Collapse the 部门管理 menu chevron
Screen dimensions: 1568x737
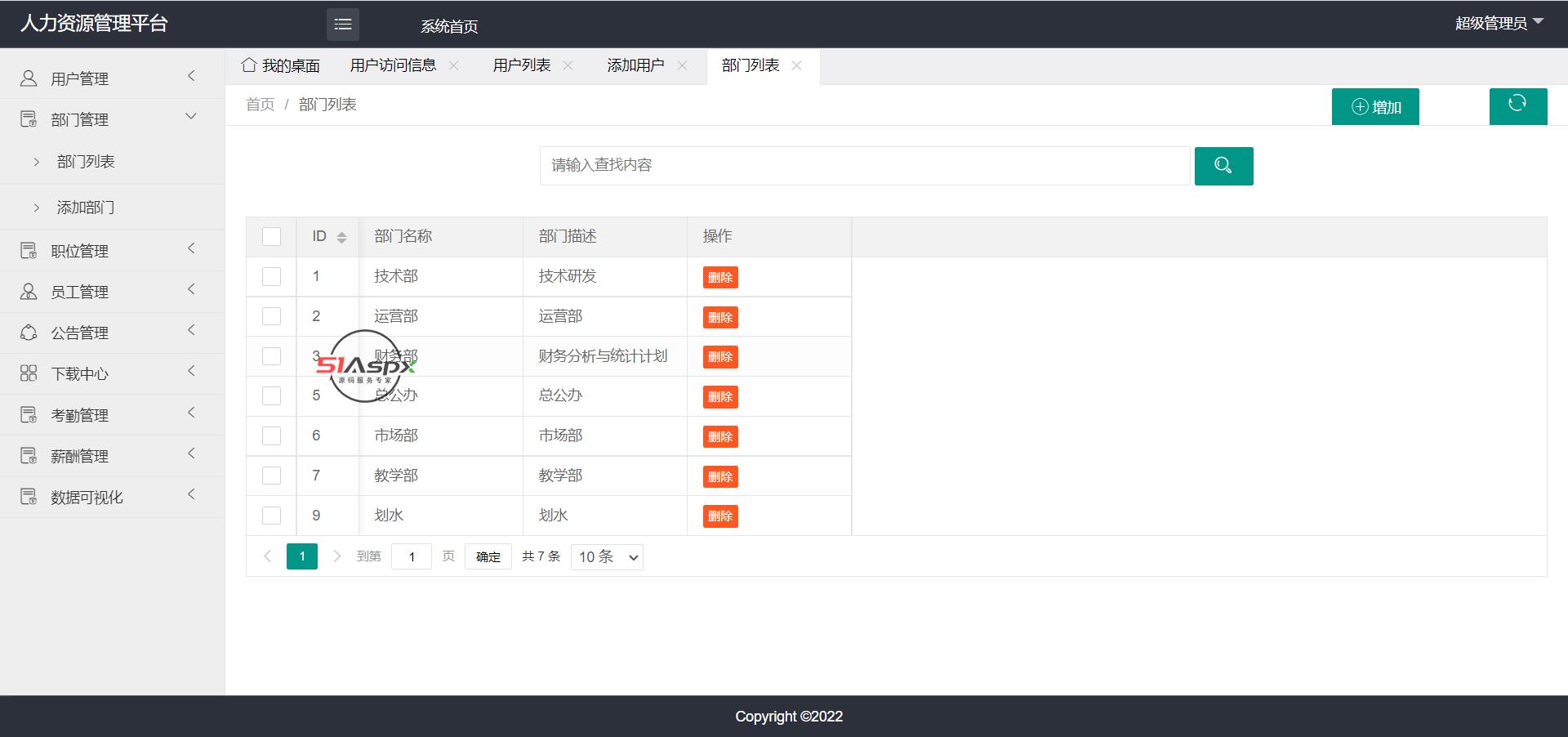click(x=191, y=117)
